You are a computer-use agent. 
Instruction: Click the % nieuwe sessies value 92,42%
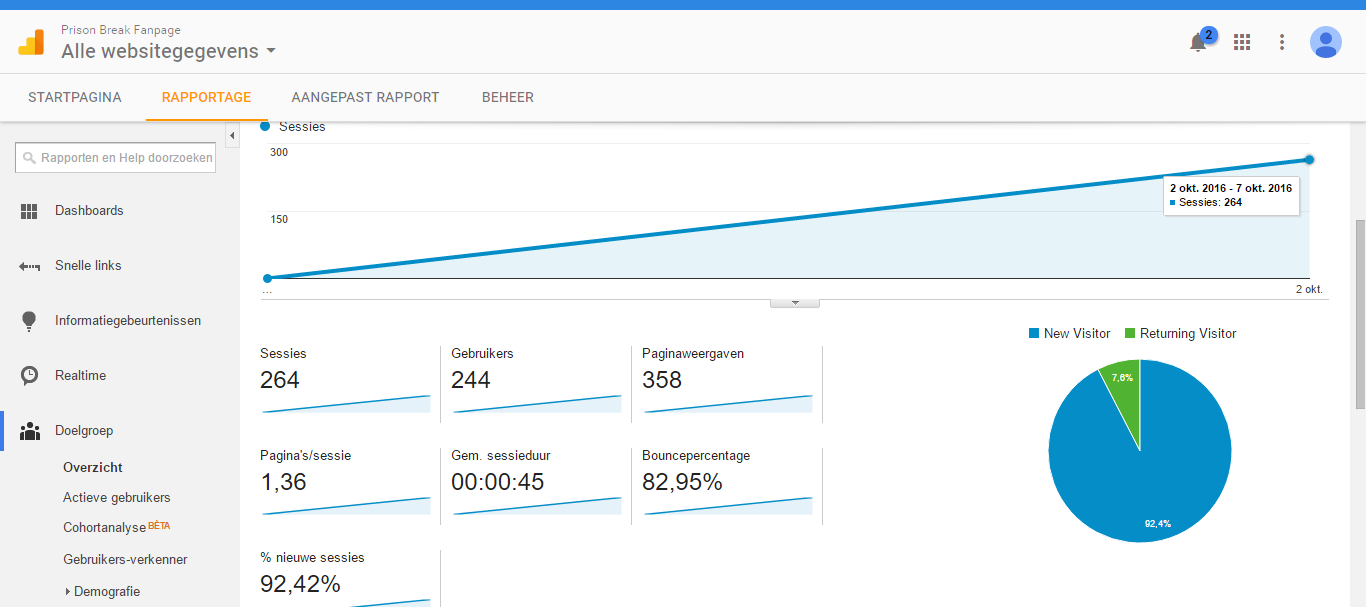click(x=300, y=584)
